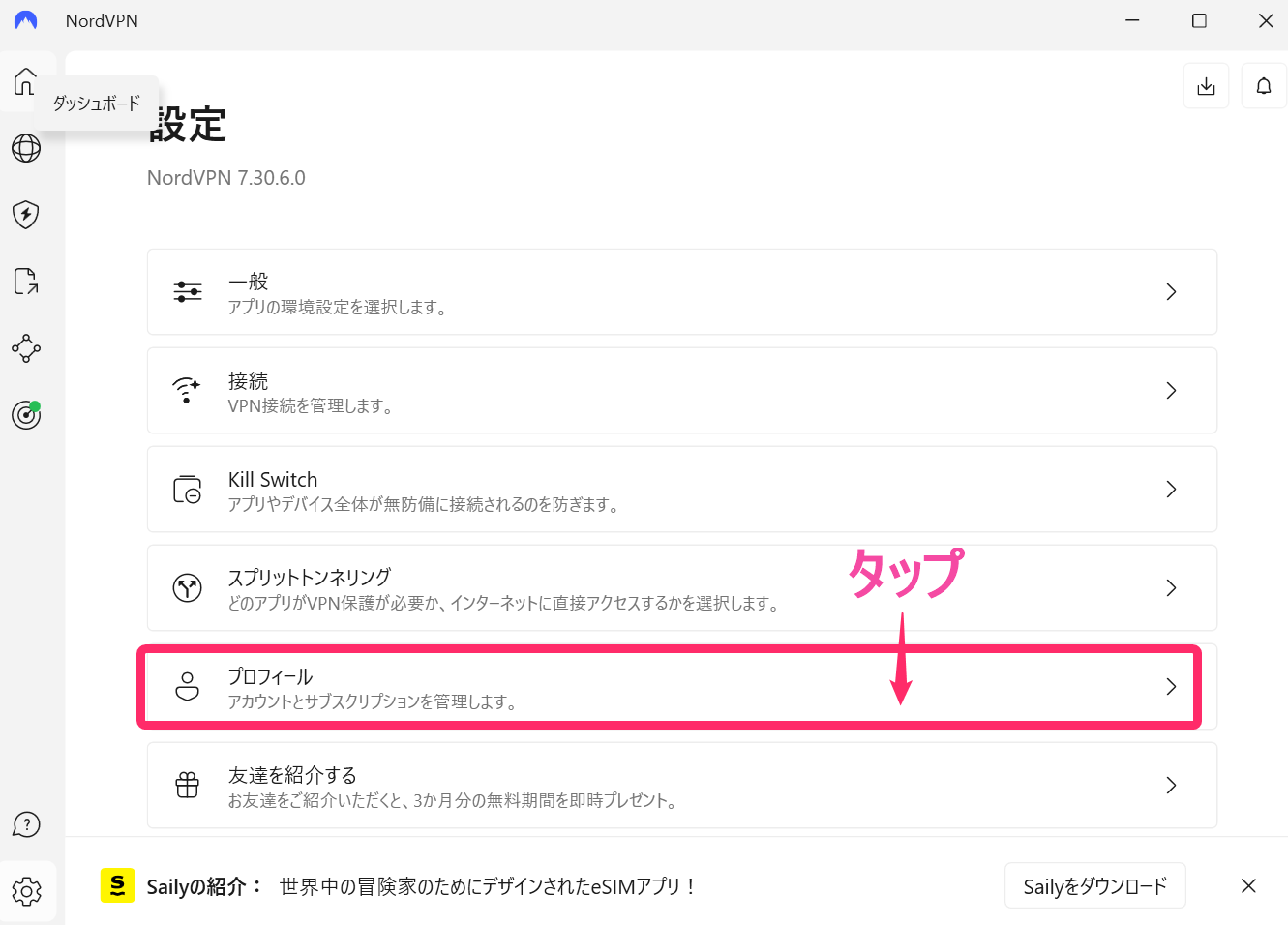Open the プロフィール settings entry
This screenshot has height=925, width=1288.
tap(682, 687)
